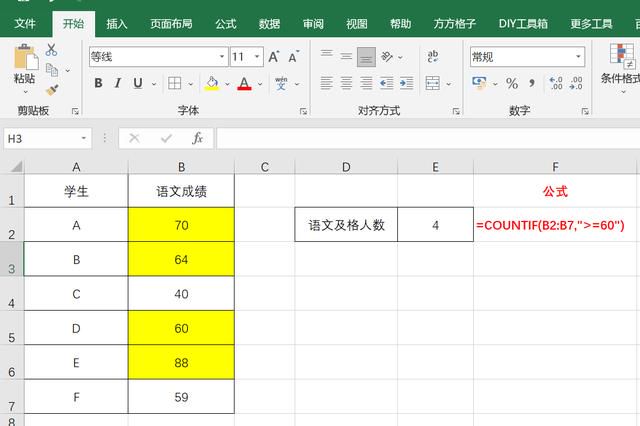The image size is (640, 426).
Task: Apply red font color
Action: pyautogui.click(x=244, y=83)
